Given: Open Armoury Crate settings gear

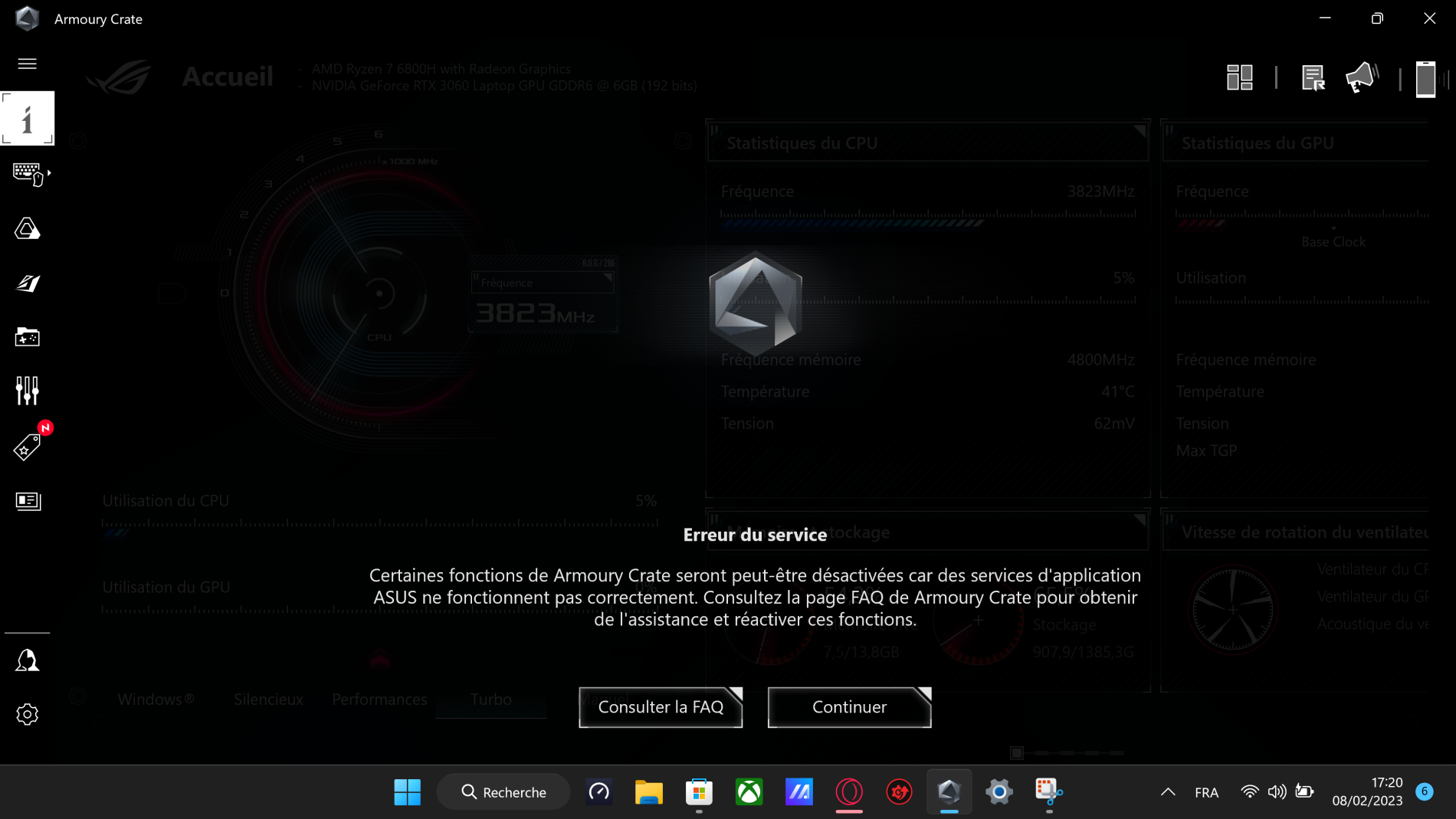Looking at the screenshot, I should click(x=28, y=714).
